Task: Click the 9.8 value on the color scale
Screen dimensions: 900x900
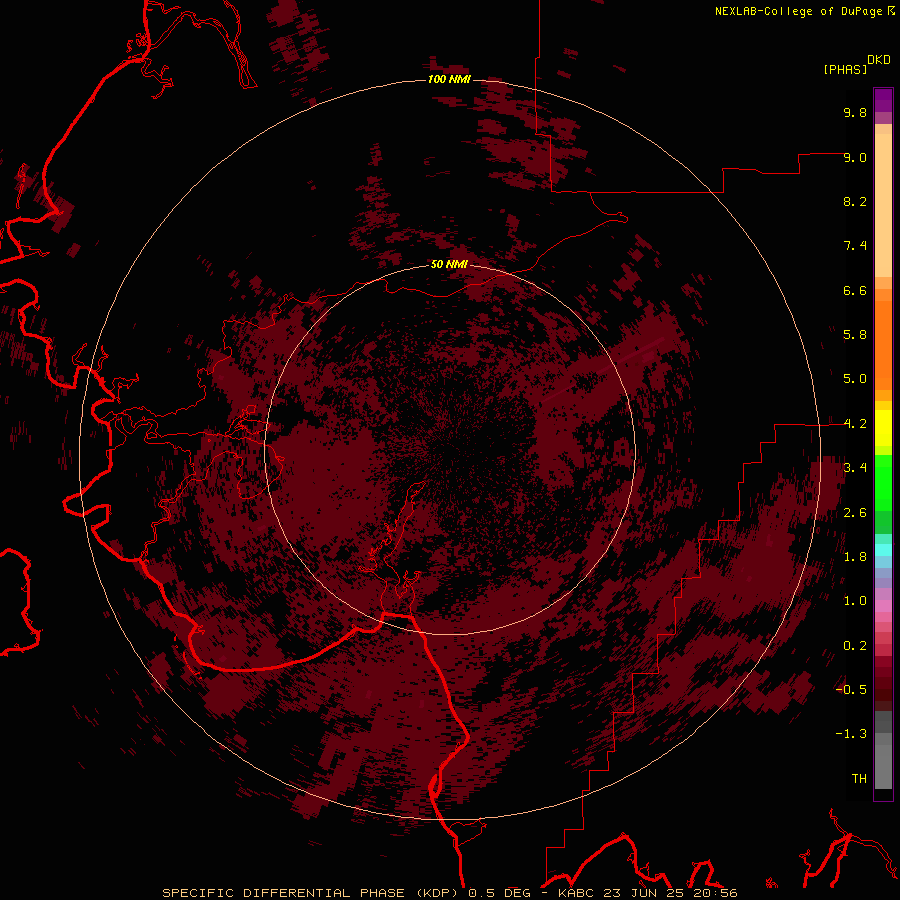Action: tap(855, 112)
